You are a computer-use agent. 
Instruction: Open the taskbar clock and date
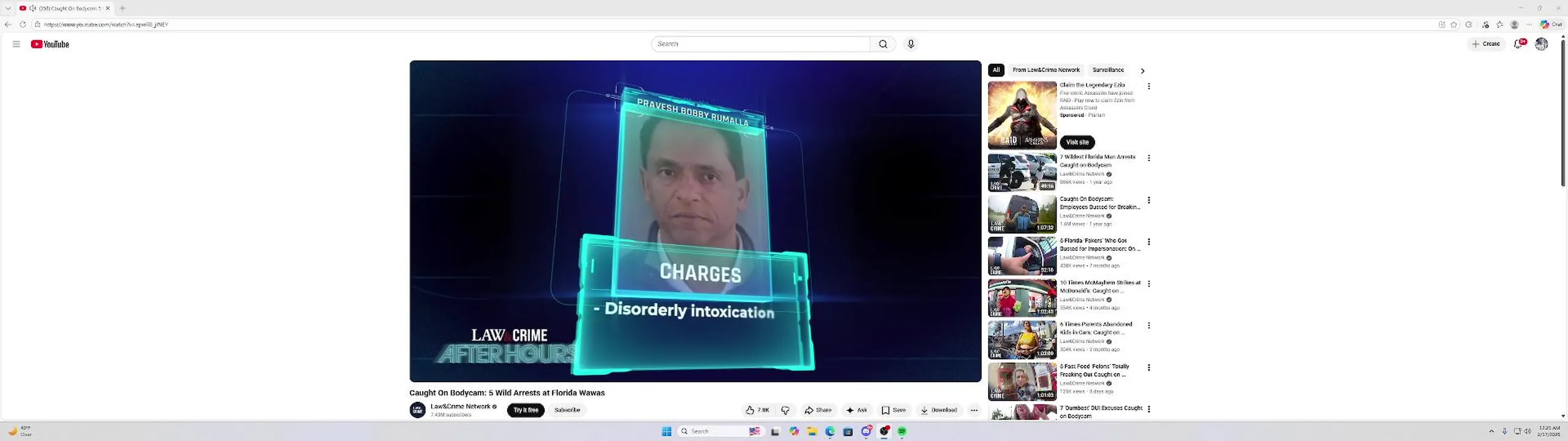click(x=1549, y=431)
